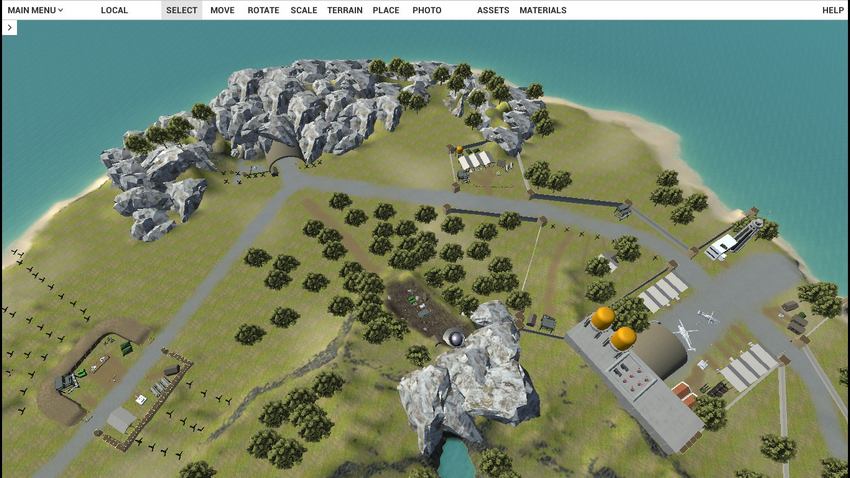Switch to PHOTO mode
This screenshot has height=478, width=850.
pos(427,10)
